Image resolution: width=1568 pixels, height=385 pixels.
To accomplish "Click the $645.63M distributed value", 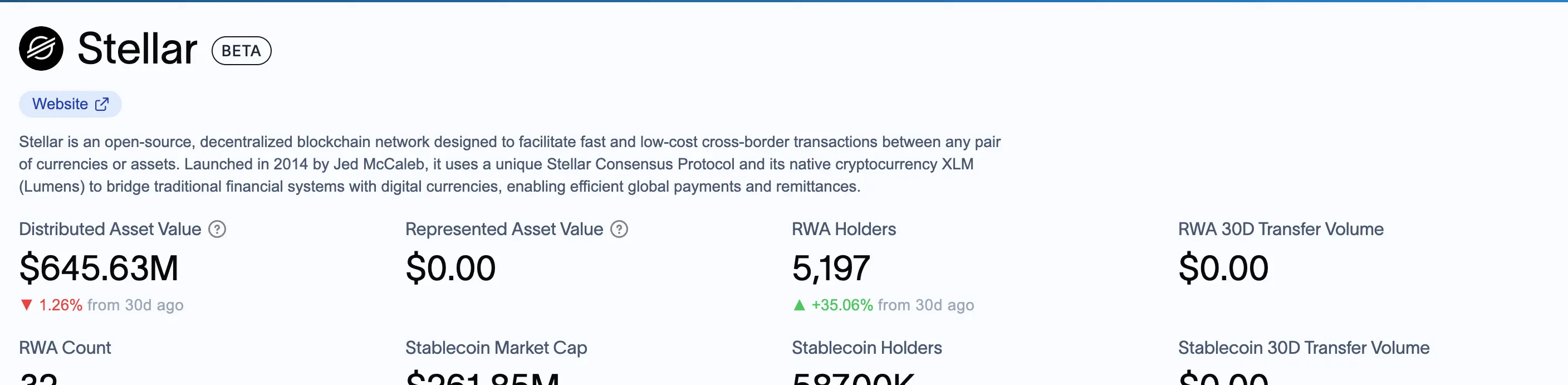I will 99,268.
